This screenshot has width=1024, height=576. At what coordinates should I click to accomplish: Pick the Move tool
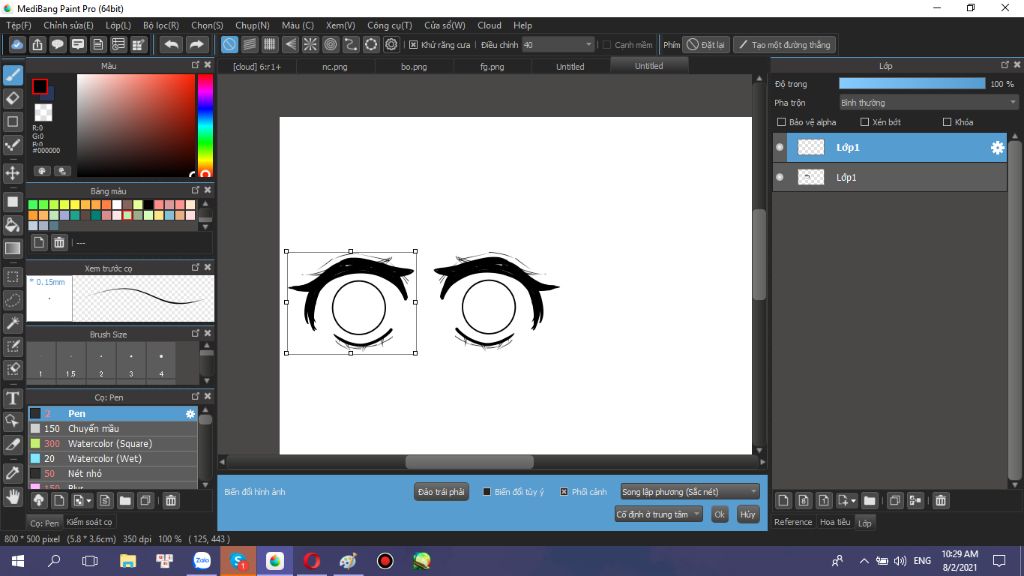tap(12, 173)
